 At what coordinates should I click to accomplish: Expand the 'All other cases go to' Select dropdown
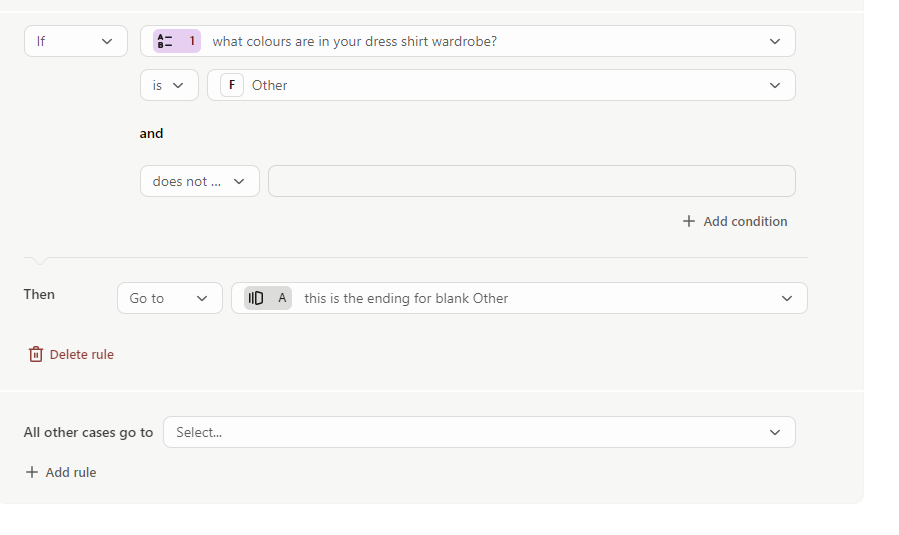coord(479,432)
